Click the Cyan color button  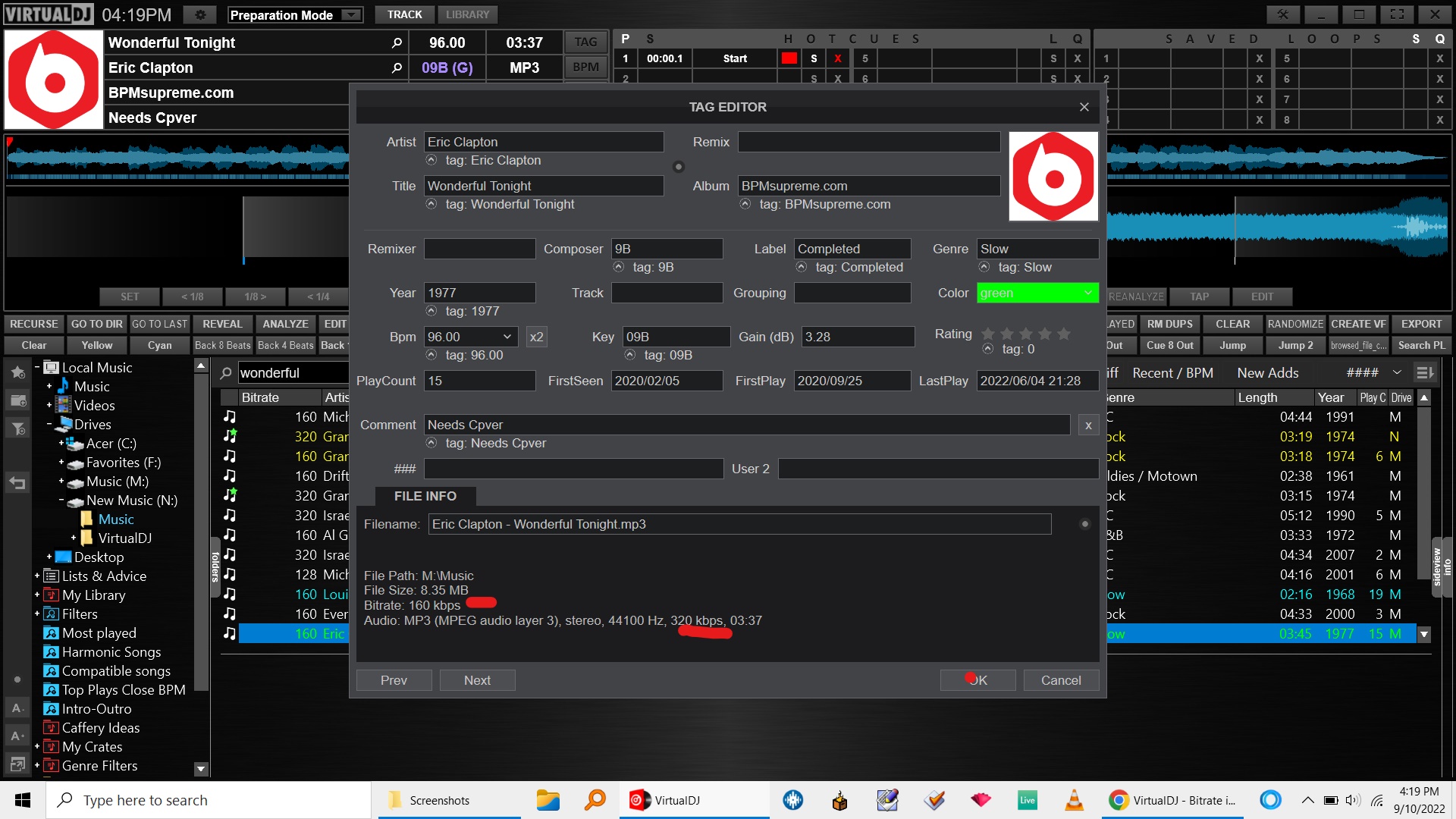(159, 345)
